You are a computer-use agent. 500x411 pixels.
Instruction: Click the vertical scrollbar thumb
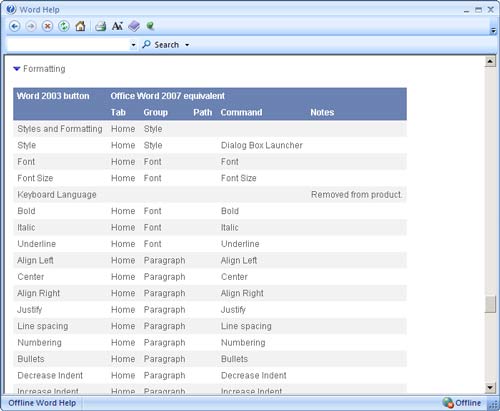coord(490,304)
